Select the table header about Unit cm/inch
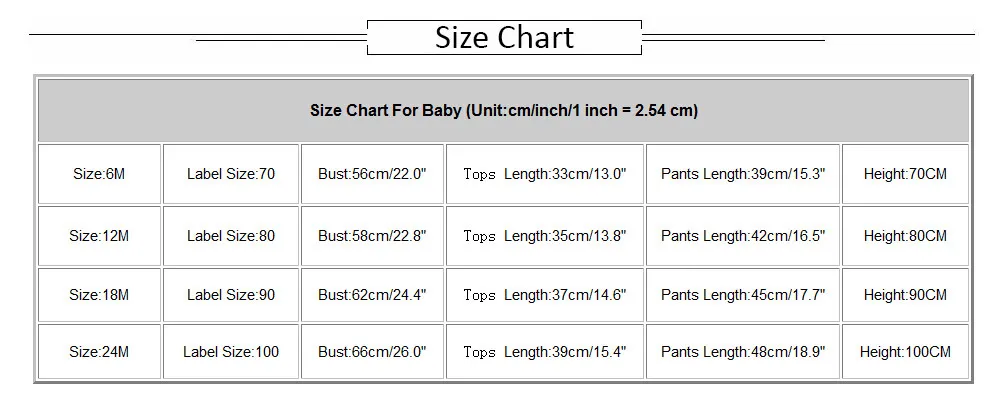This screenshot has width=1000, height=397. tap(503, 110)
